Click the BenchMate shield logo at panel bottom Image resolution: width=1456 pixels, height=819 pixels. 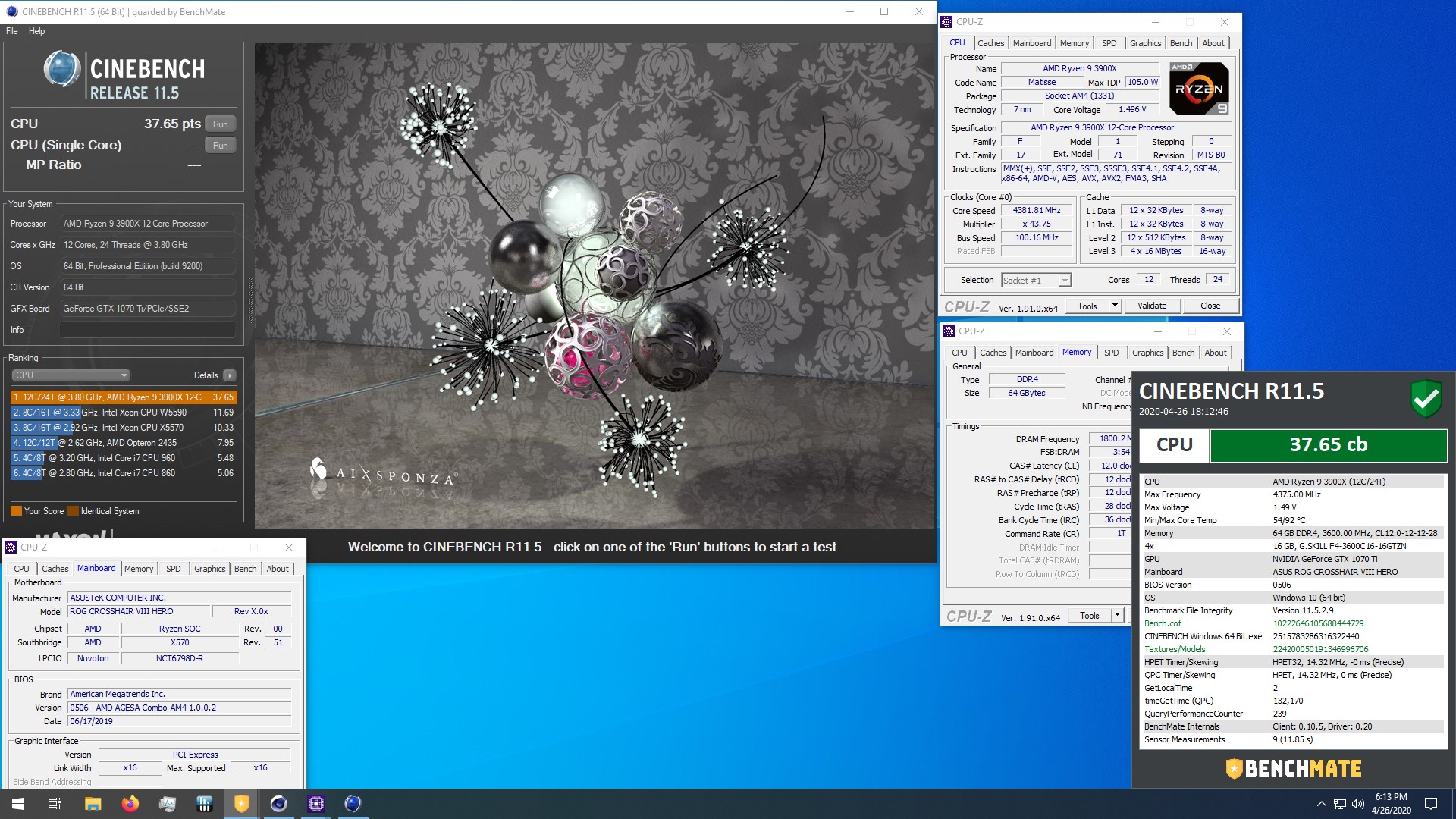point(1234,769)
